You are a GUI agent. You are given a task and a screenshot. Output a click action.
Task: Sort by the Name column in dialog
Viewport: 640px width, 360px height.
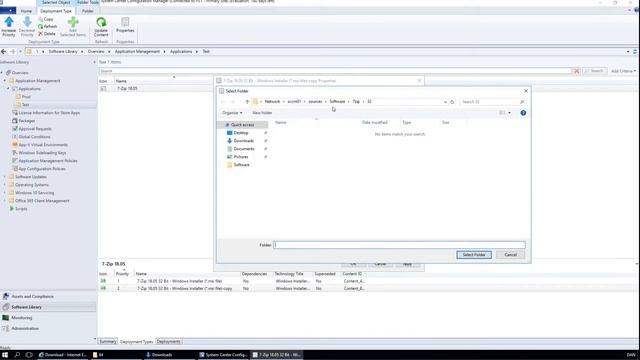coord(280,122)
